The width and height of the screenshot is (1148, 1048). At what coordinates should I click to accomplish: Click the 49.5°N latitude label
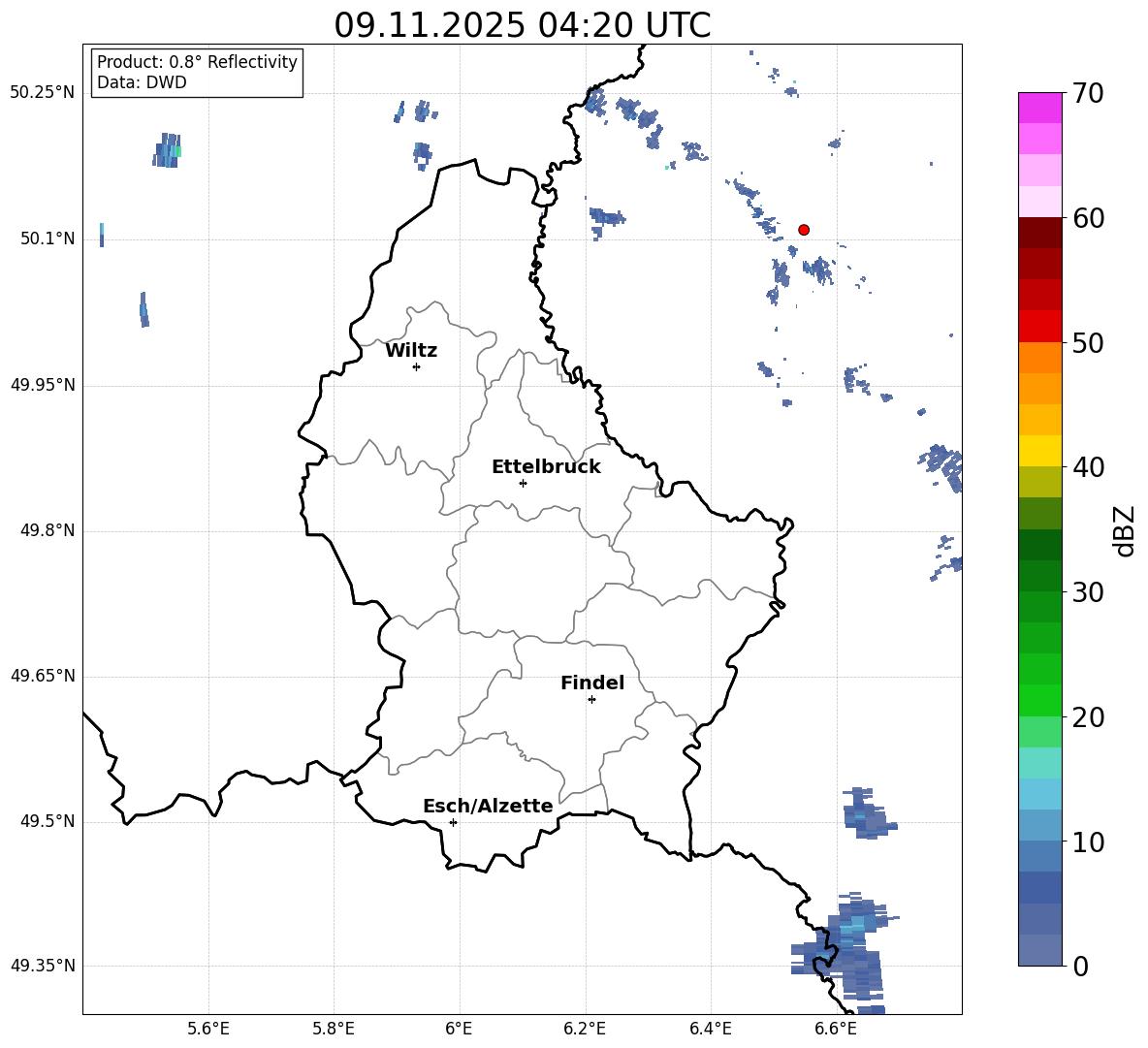[48, 821]
